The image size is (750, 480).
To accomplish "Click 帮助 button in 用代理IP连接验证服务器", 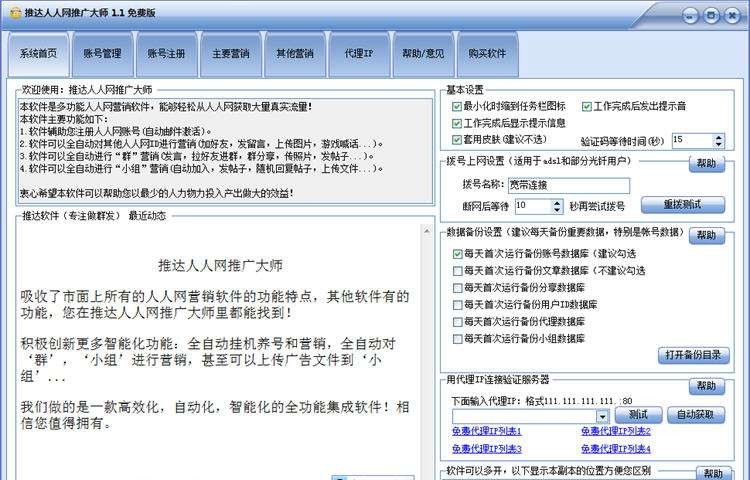I will (x=706, y=386).
